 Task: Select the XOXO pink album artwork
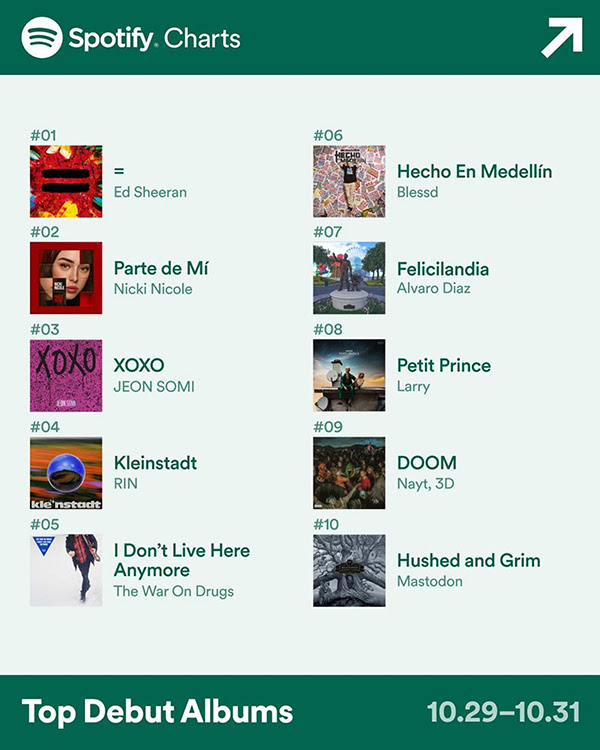point(66,376)
